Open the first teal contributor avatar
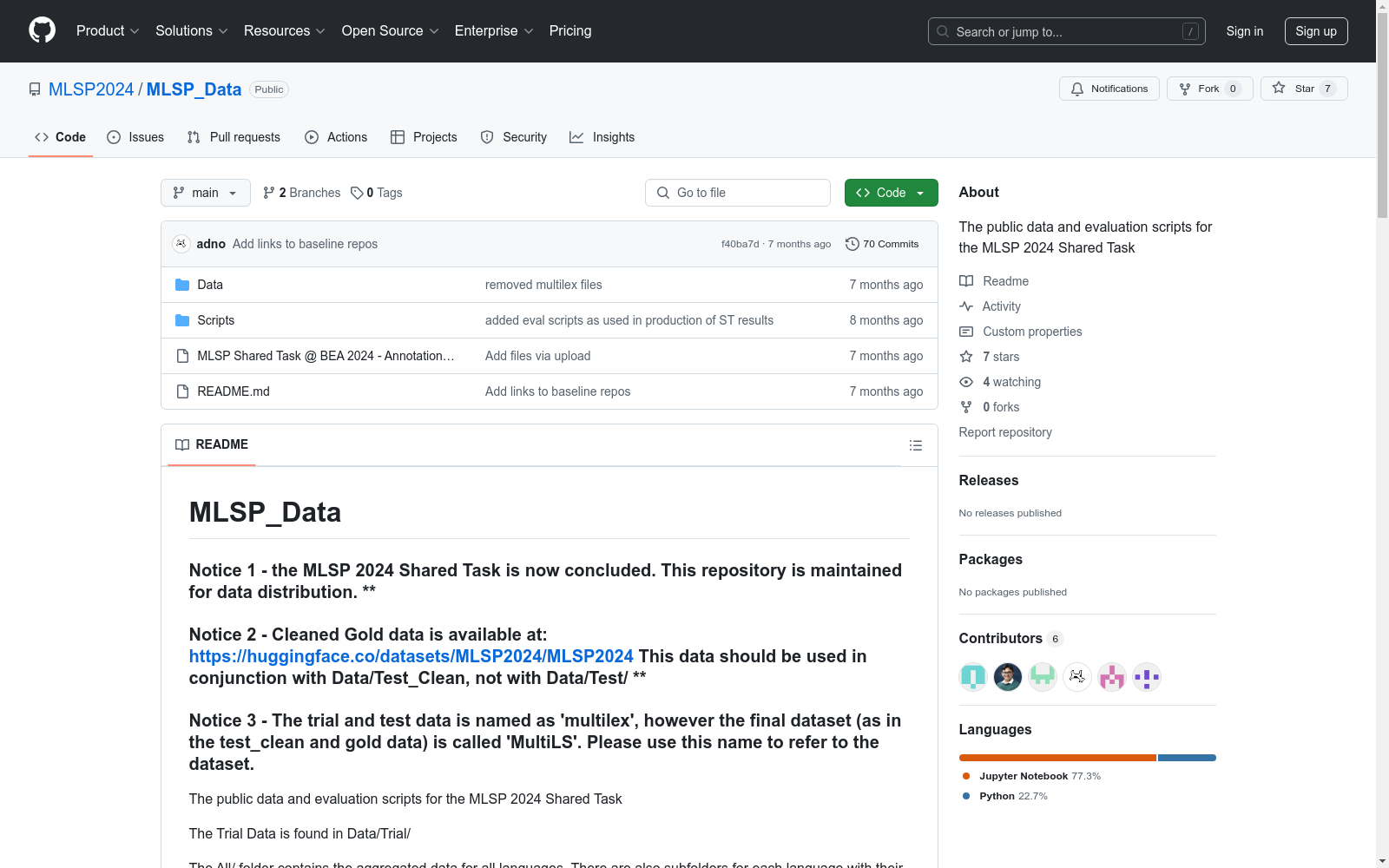Viewport: 1389px width, 868px height. pyautogui.click(x=973, y=677)
